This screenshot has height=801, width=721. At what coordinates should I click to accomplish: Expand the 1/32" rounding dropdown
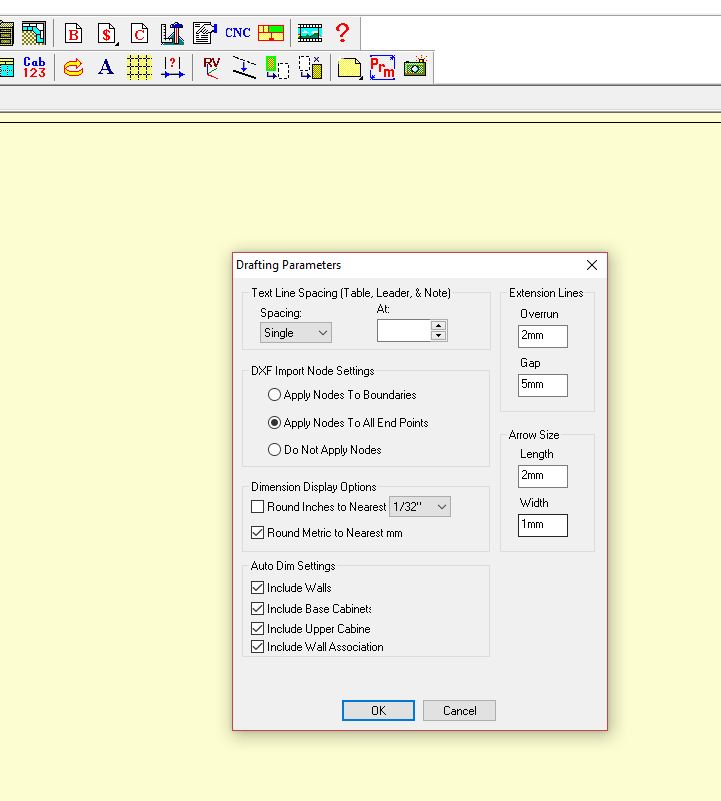point(420,507)
